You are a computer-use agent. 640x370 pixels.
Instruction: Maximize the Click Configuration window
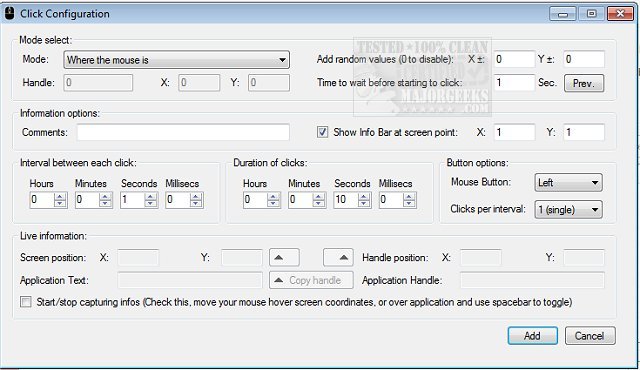[x=591, y=14]
